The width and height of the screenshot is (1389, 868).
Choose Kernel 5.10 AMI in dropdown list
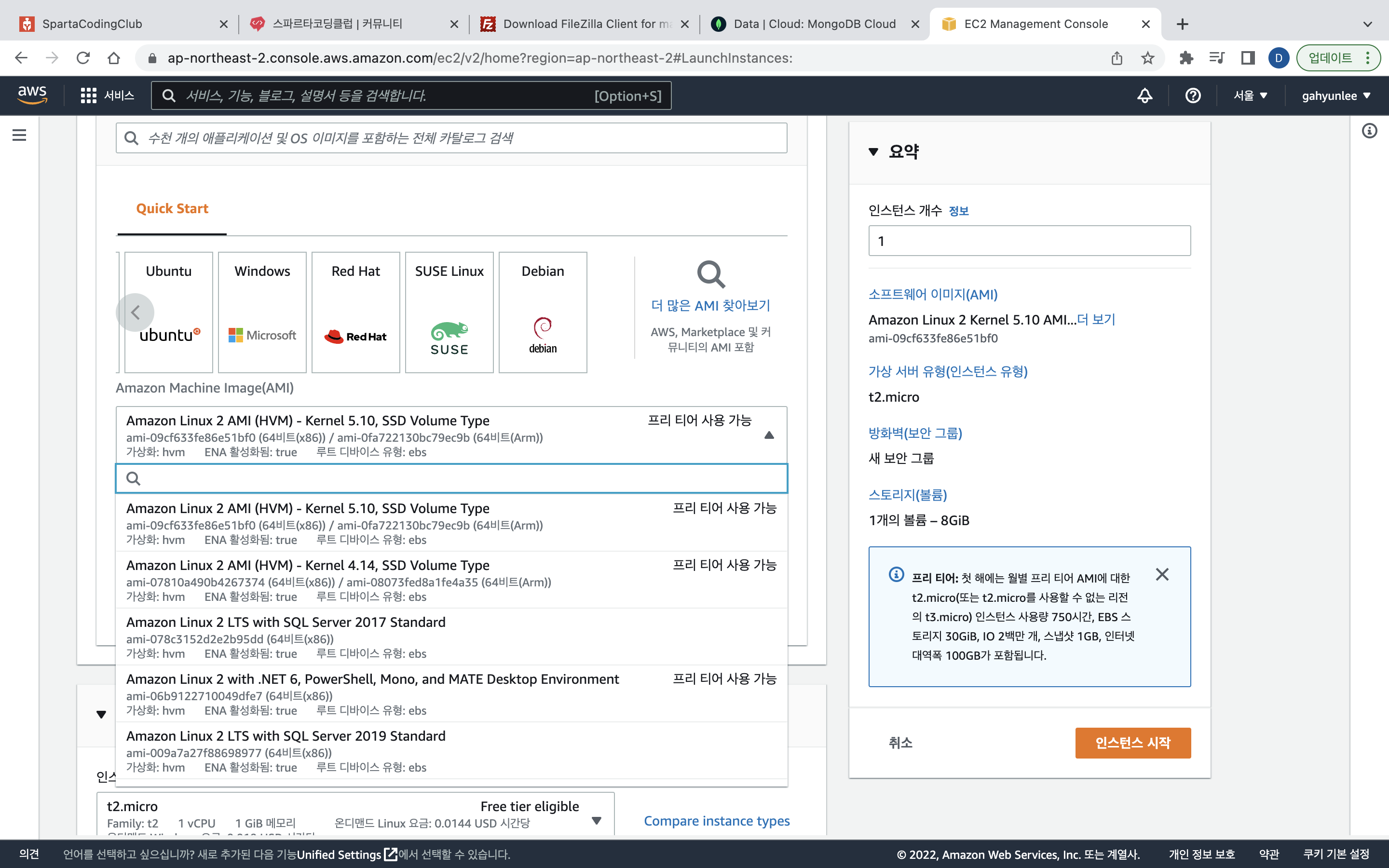[x=451, y=523]
